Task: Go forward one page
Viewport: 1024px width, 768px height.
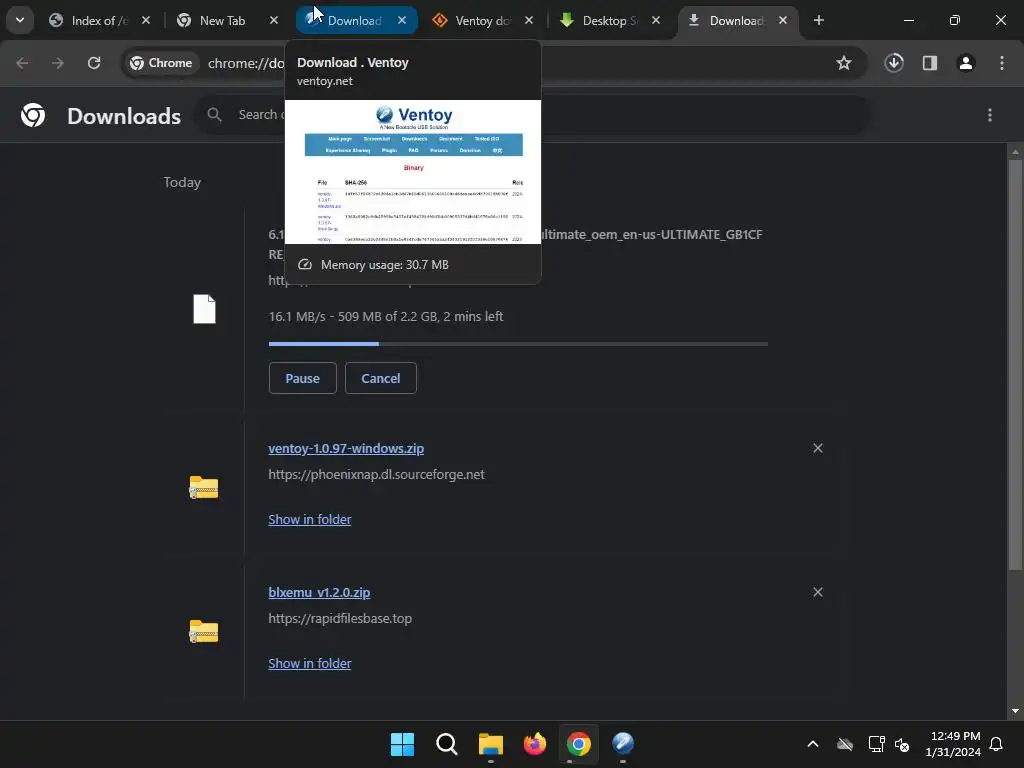Action: pyautogui.click(x=58, y=63)
